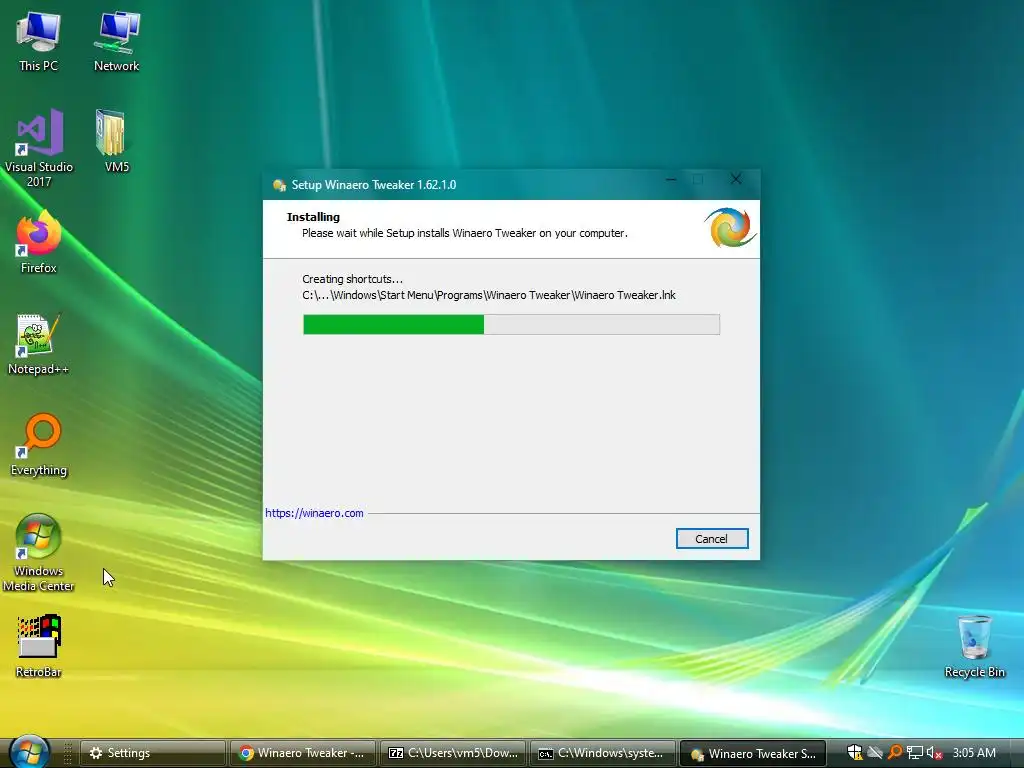Switch to 7-Zip C:\Users\vm5 taskbar button
Viewport: 1024px width, 768px height.
(x=453, y=753)
